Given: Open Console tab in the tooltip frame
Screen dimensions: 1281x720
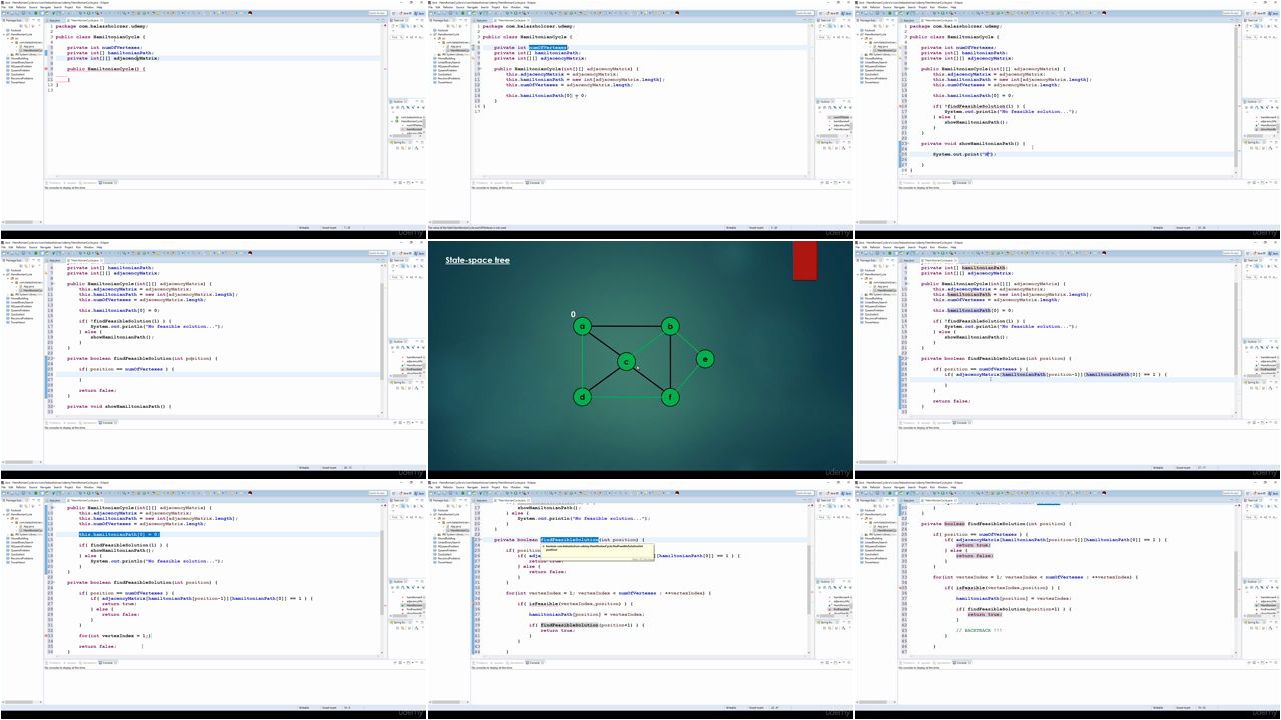Looking at the screenshot, I should (x=535, y=661).
